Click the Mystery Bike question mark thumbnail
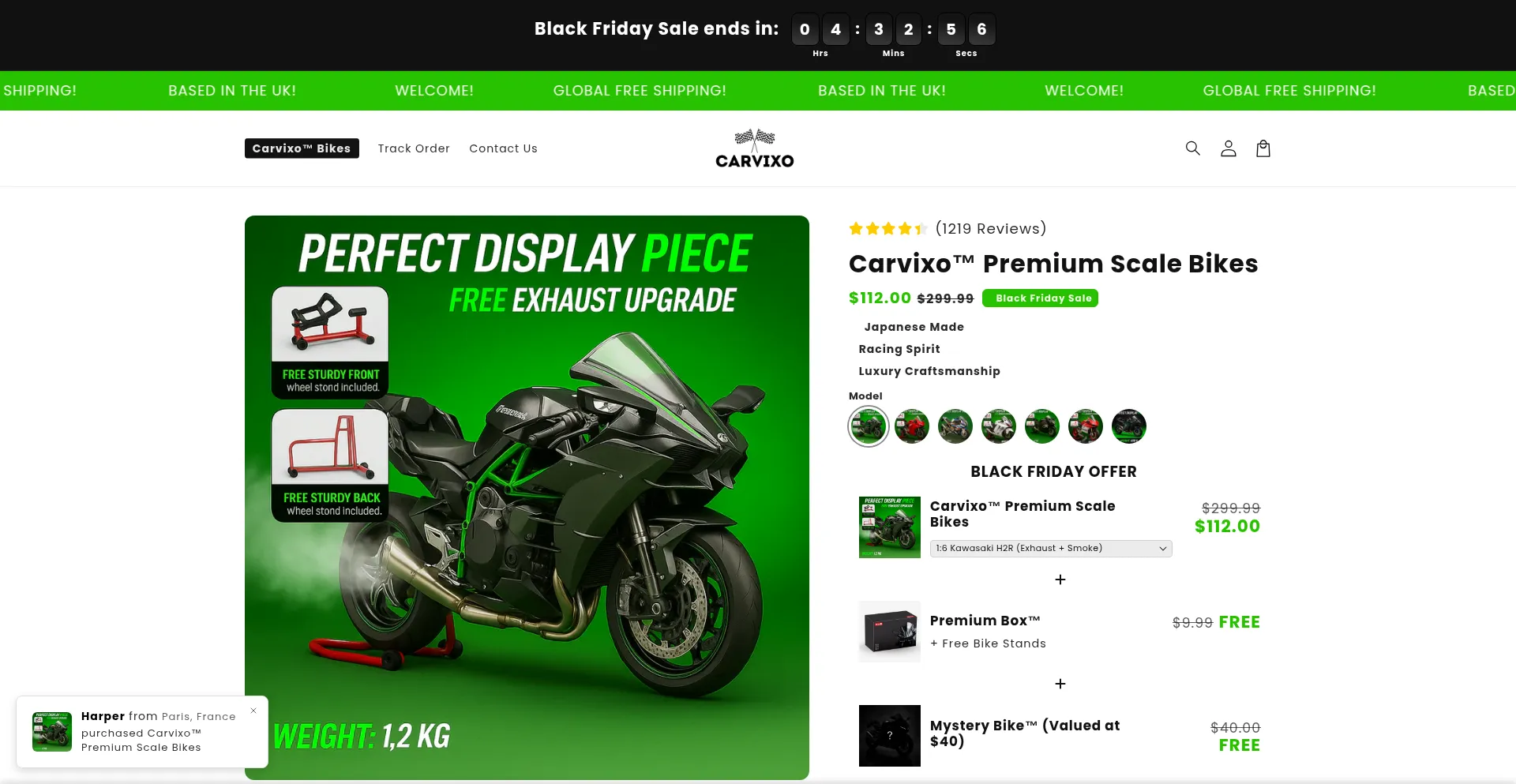Image resolution: width=1516 pixels, height=784 pixels. (890, 736)
